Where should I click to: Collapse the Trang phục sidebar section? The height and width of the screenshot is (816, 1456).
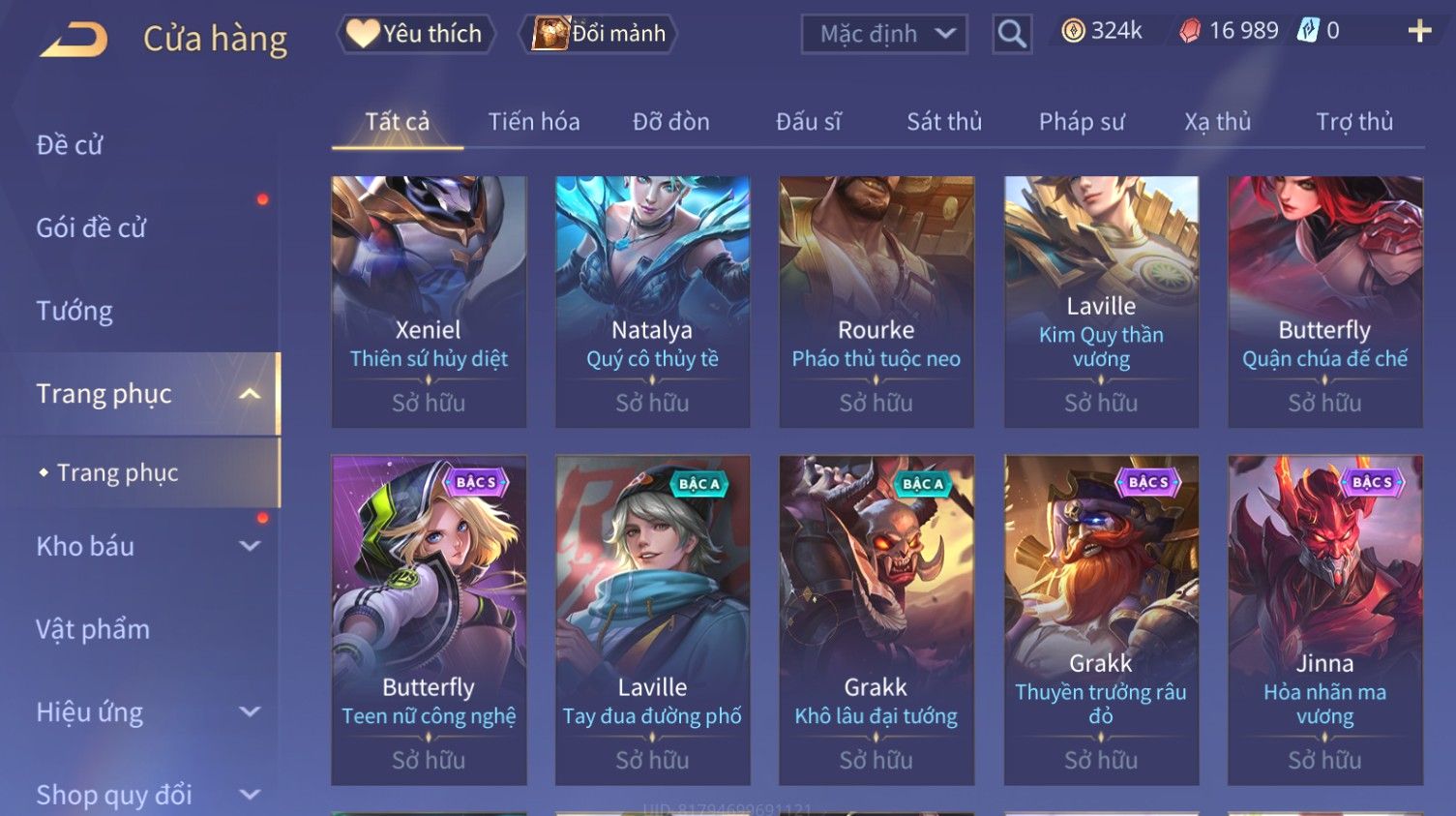250,394
